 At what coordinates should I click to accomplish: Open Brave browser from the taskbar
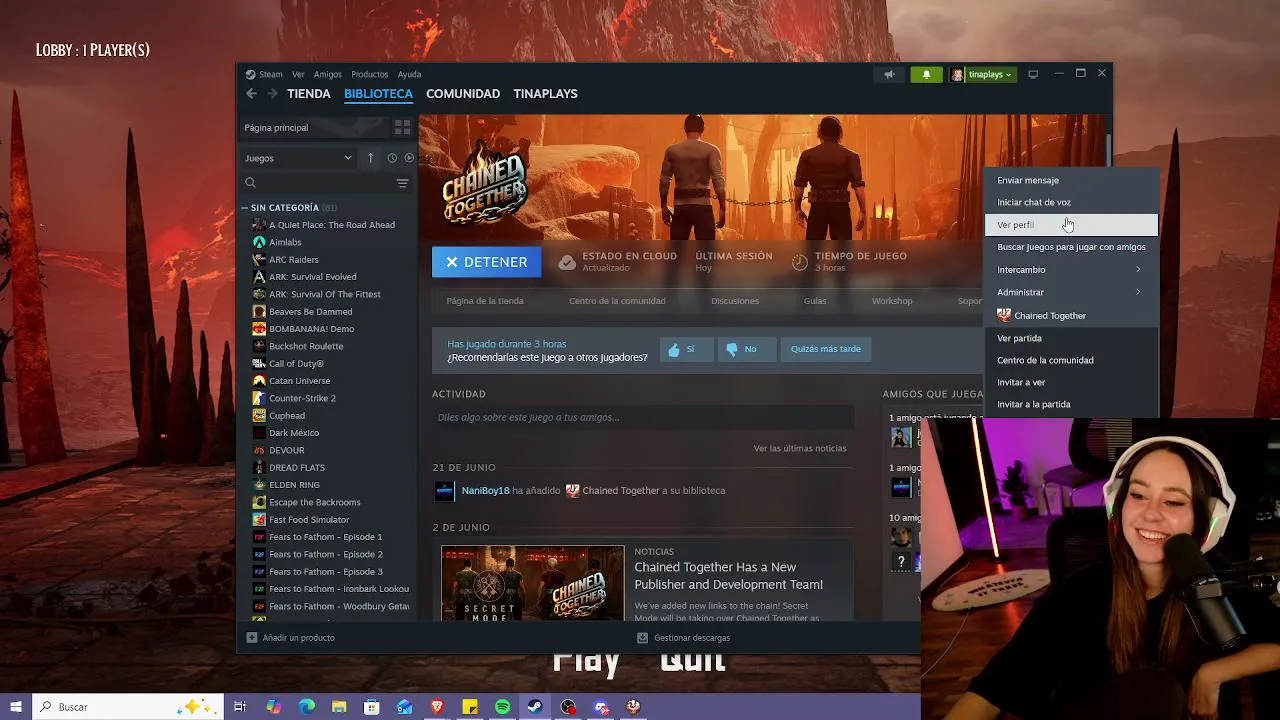click(x=437, y=707)
